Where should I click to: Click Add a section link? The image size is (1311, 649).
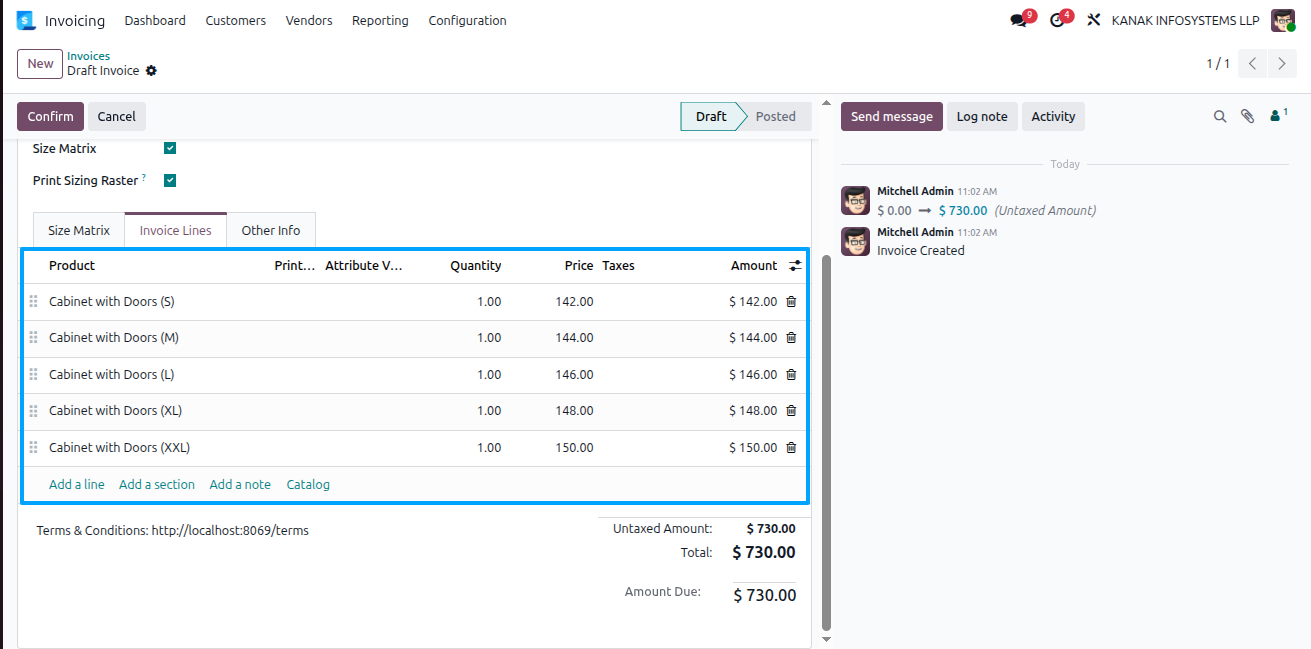(x=157, y=484)
